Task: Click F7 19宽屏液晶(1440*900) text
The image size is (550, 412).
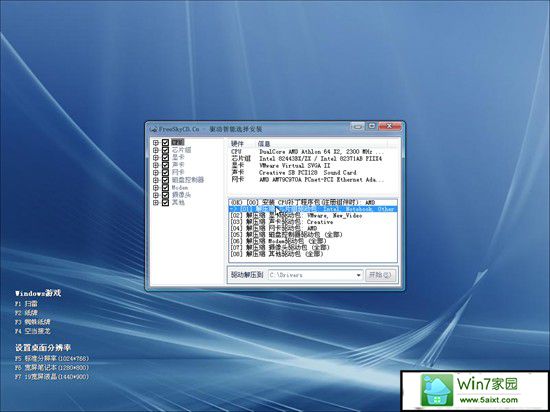Action: coord(52,377)
